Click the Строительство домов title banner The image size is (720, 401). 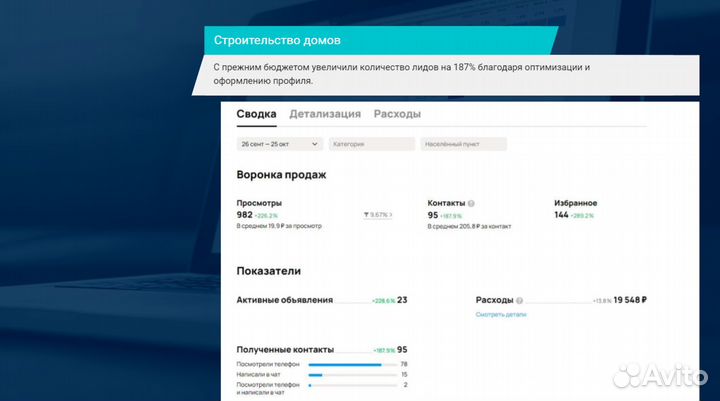pyautogui.click(x=381, y=40)
